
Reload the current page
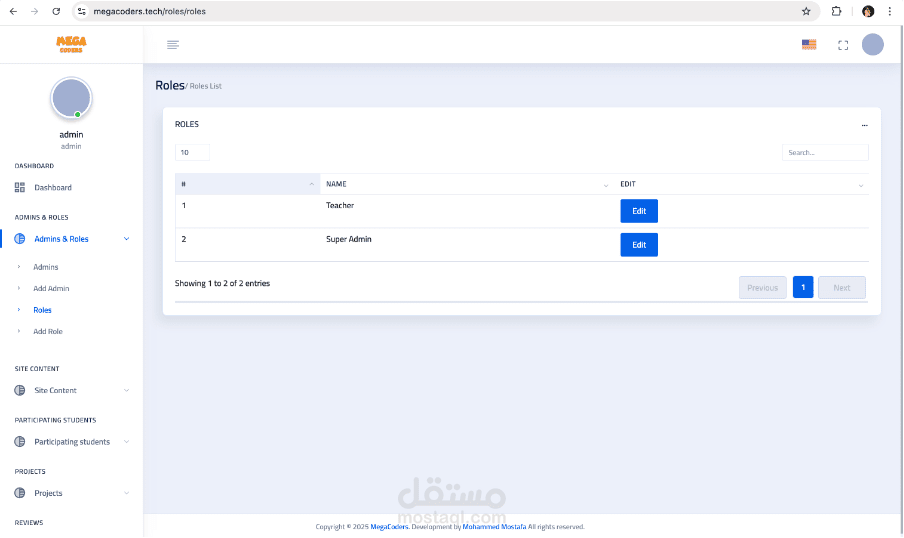(56, 12)
